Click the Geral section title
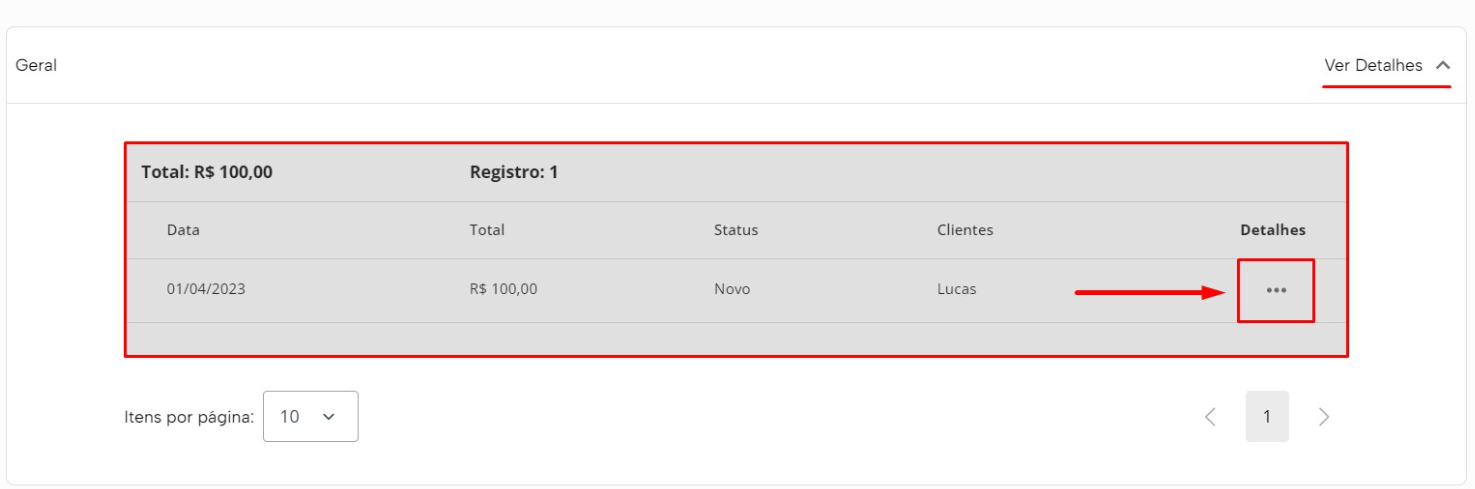Screen dimensions: 1475x489 click(x=36, y=65)
